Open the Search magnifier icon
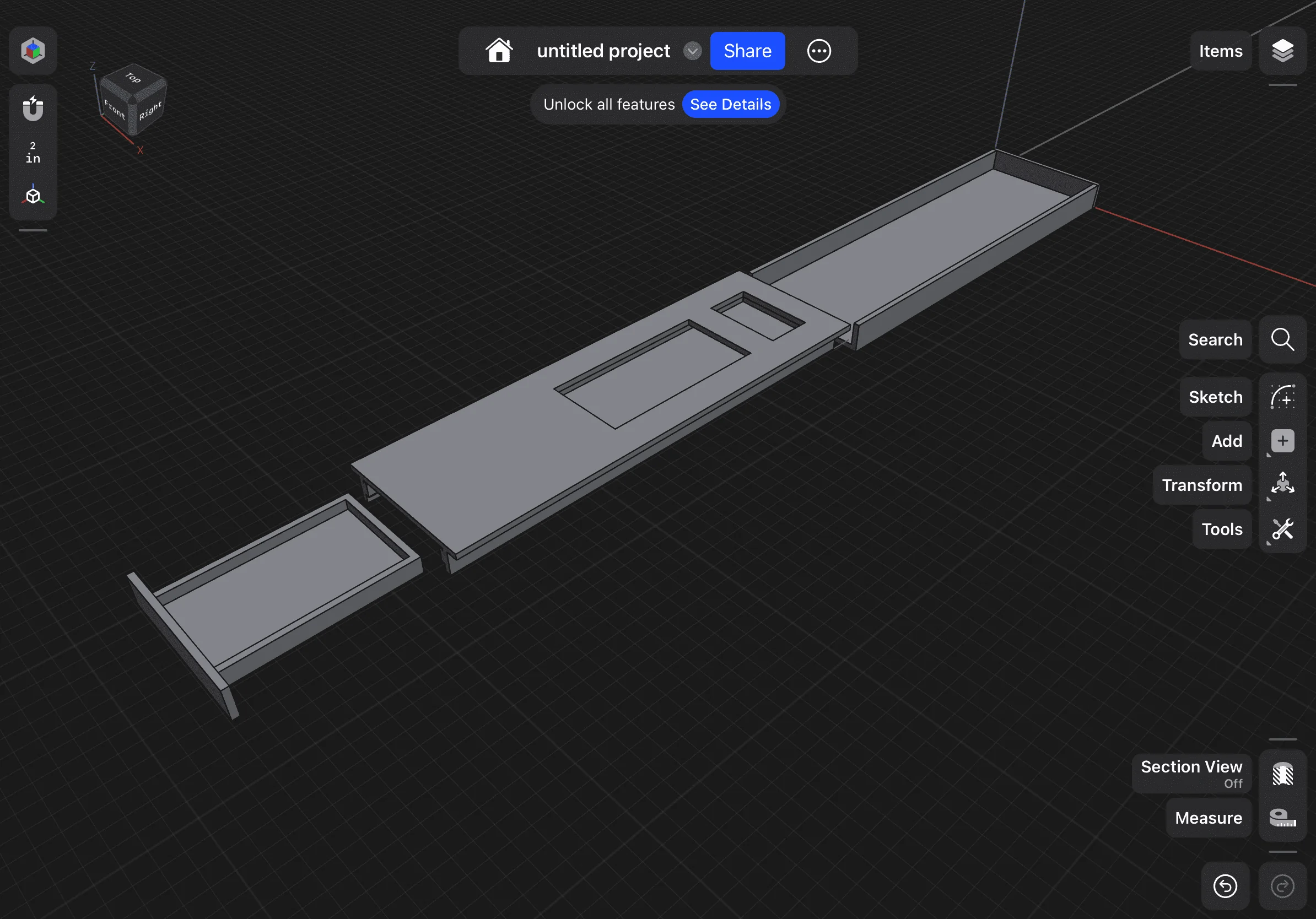1316x919 pixels. coord(1282,340)
